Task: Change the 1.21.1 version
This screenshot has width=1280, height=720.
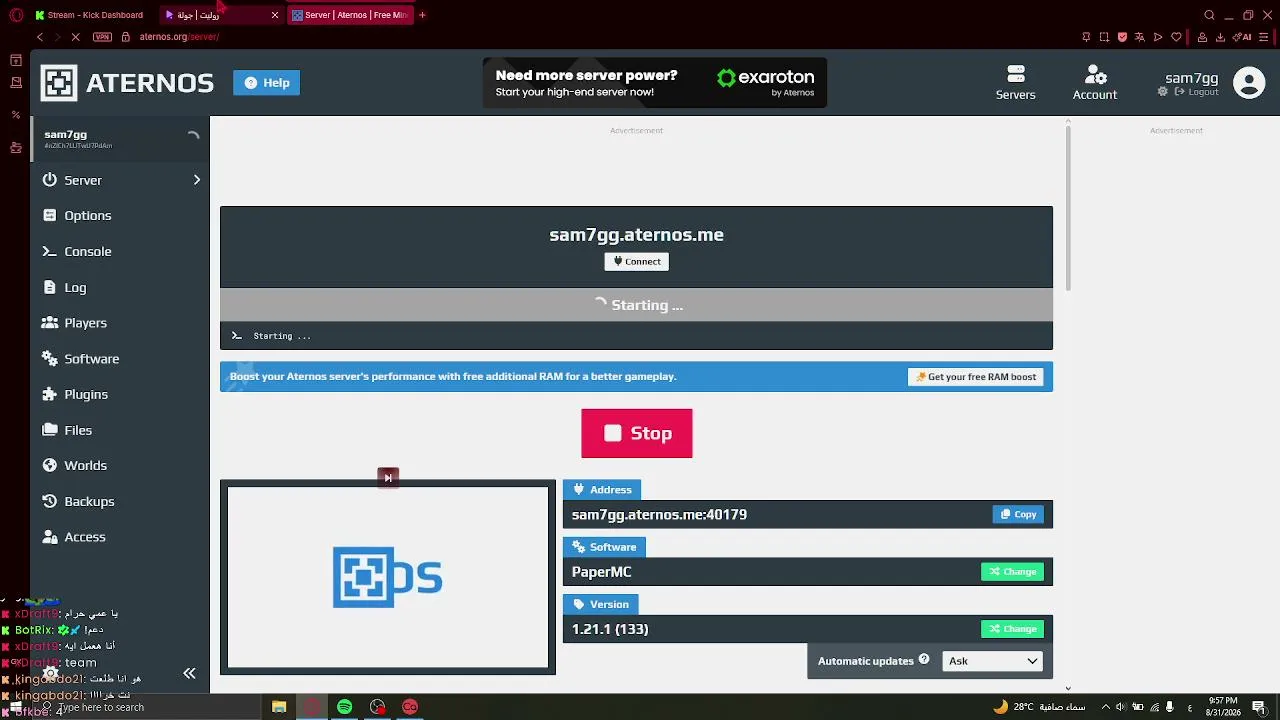Action: coord(1012,629)
